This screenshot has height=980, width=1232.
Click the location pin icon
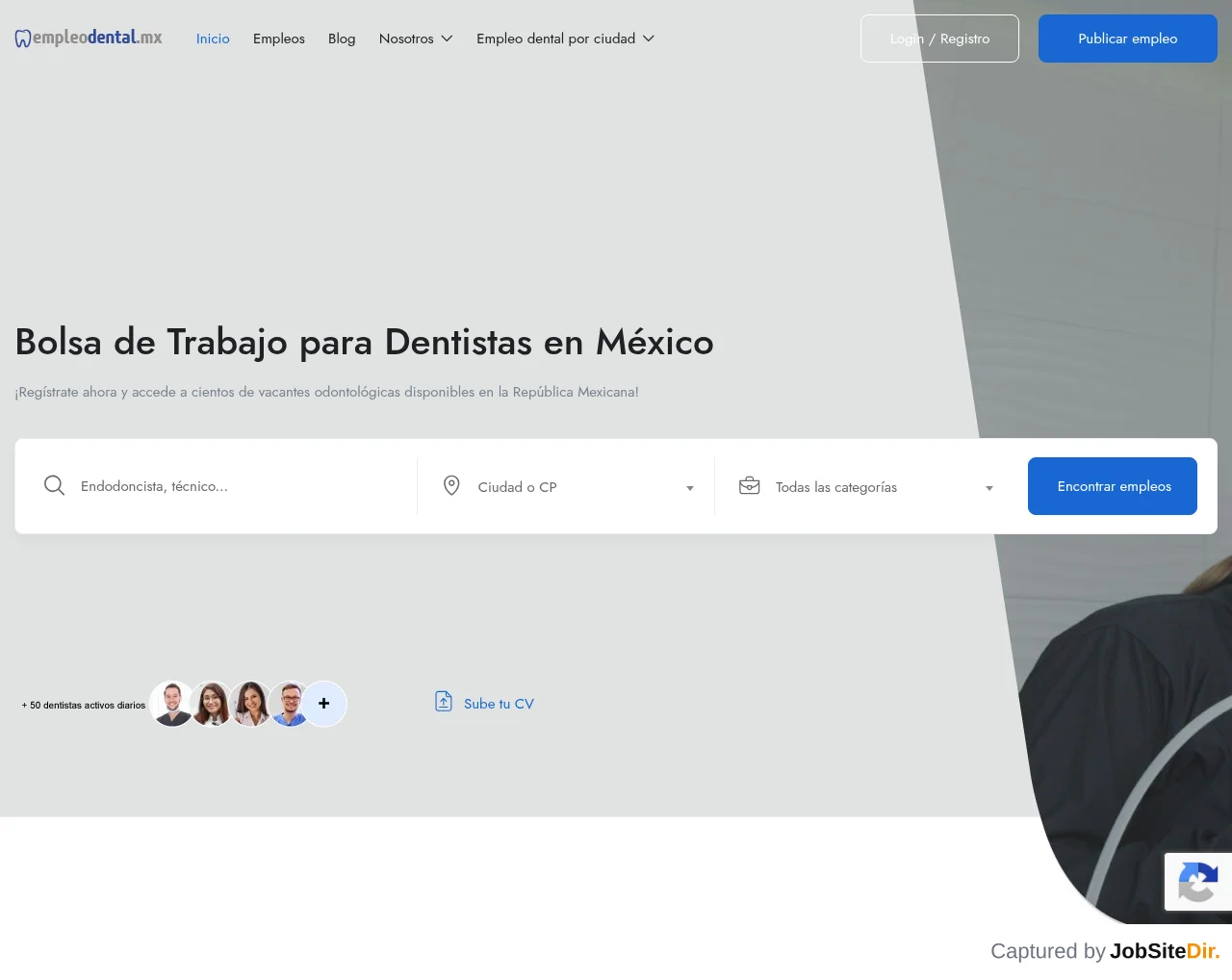click(x=451, y=485)
